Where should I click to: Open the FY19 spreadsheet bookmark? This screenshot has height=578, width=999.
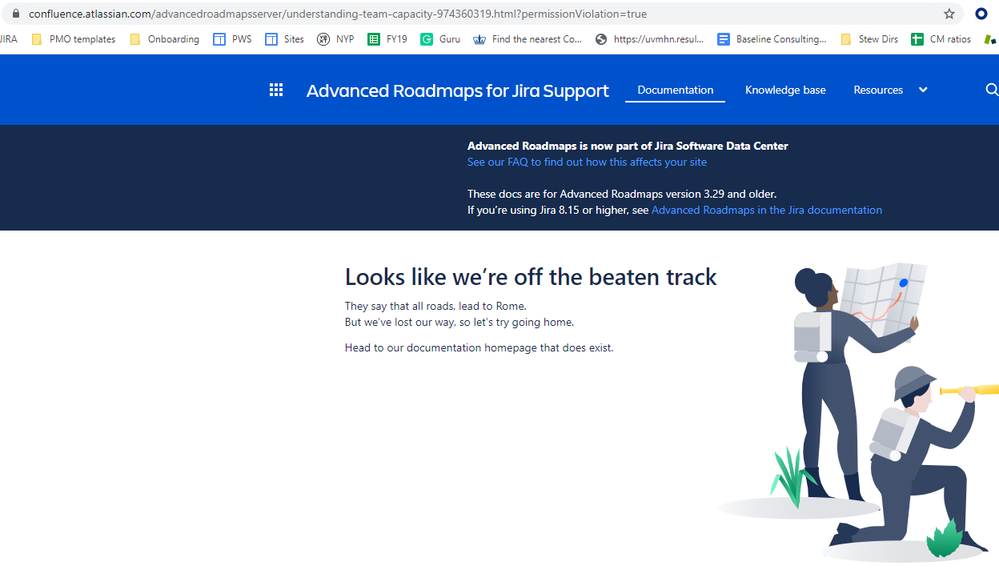387,39
